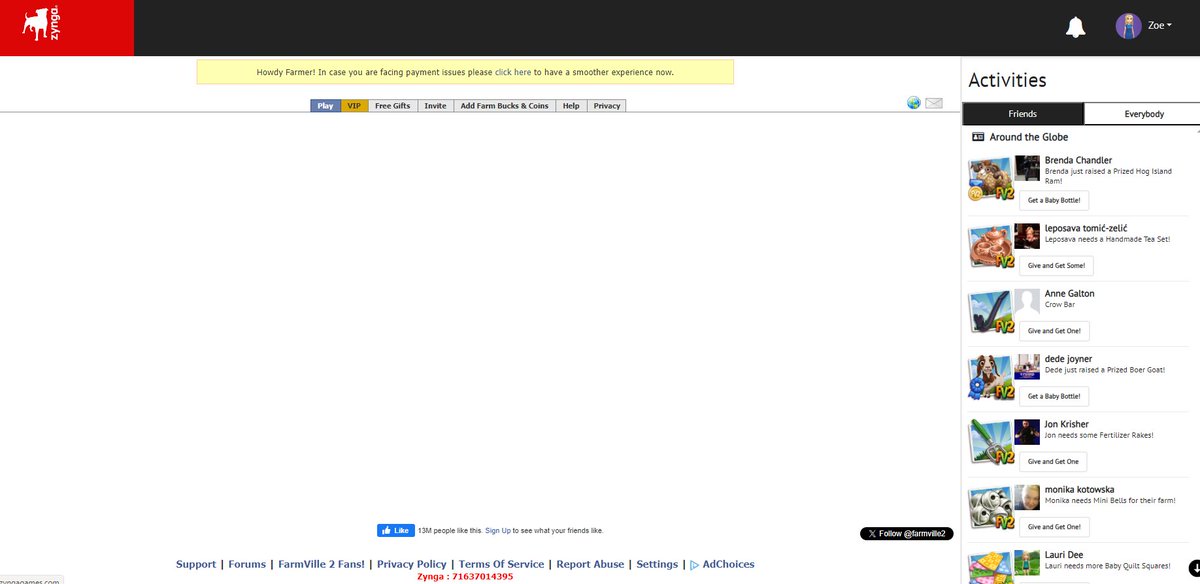Switch to the Everybody activities tab
This screenshot has height=584, width=1200.
(x=1144, y=114)
